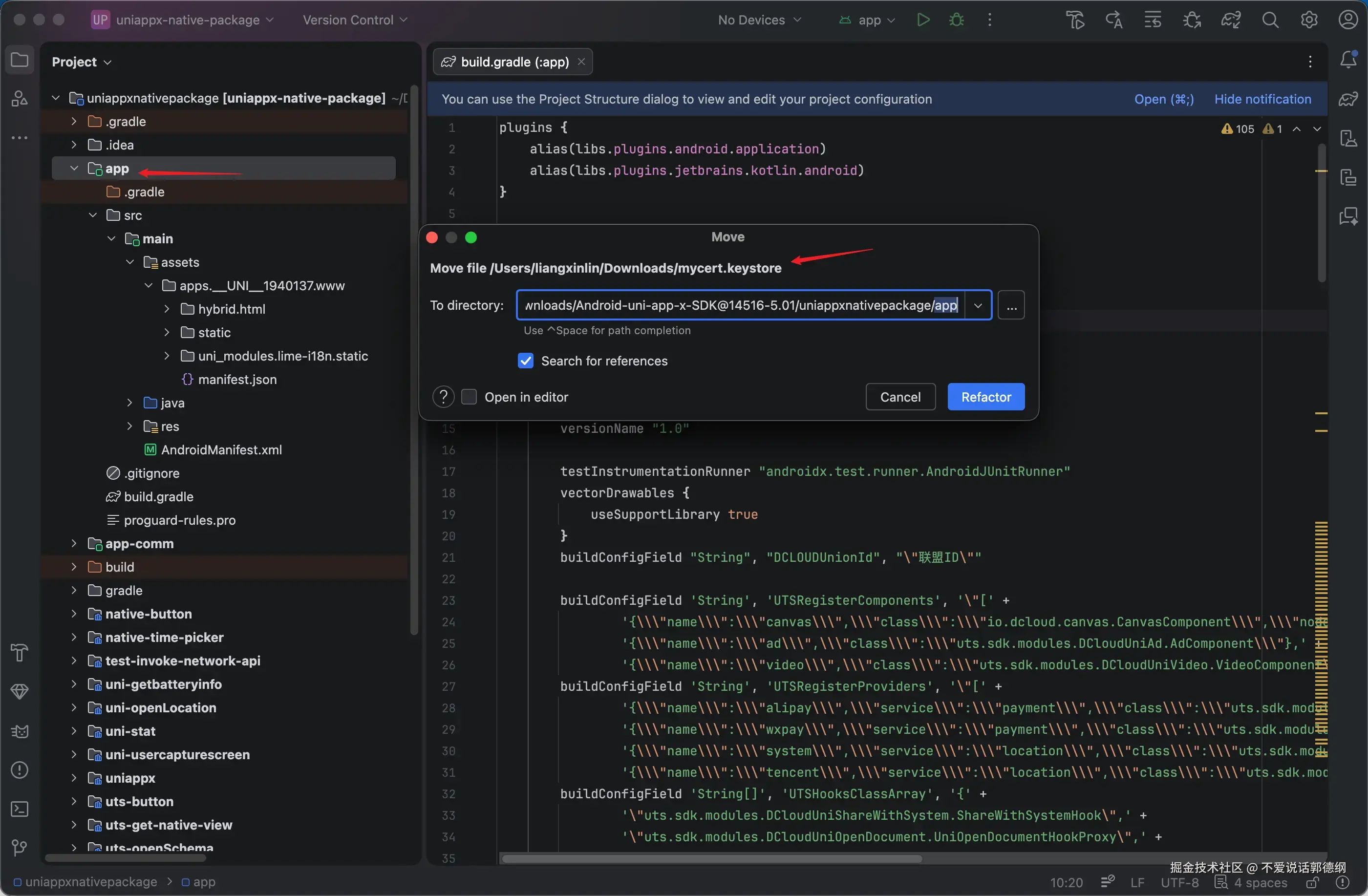Enable Open in editor checkbox
1368x896 pixels.
[x=469, y=397]
